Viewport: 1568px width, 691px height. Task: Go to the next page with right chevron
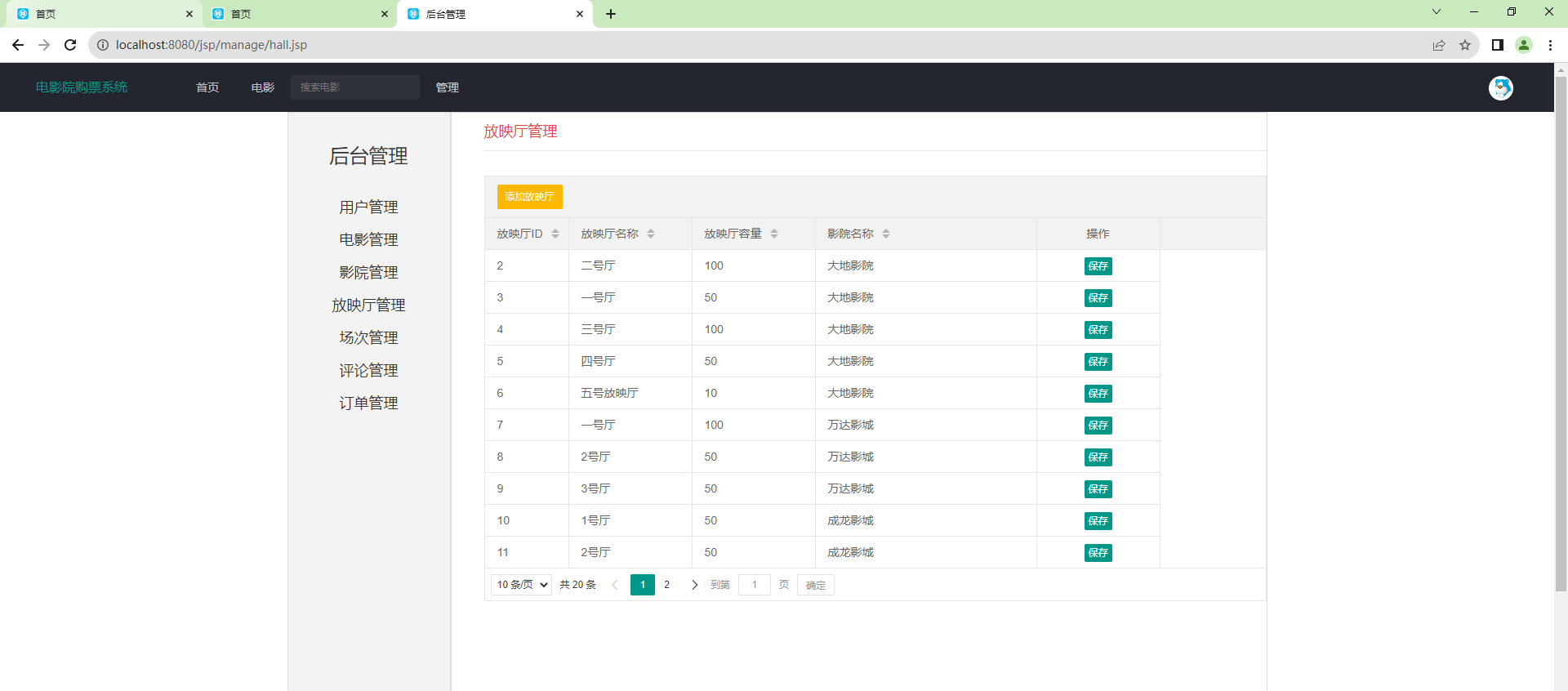(x=695, y=585)
